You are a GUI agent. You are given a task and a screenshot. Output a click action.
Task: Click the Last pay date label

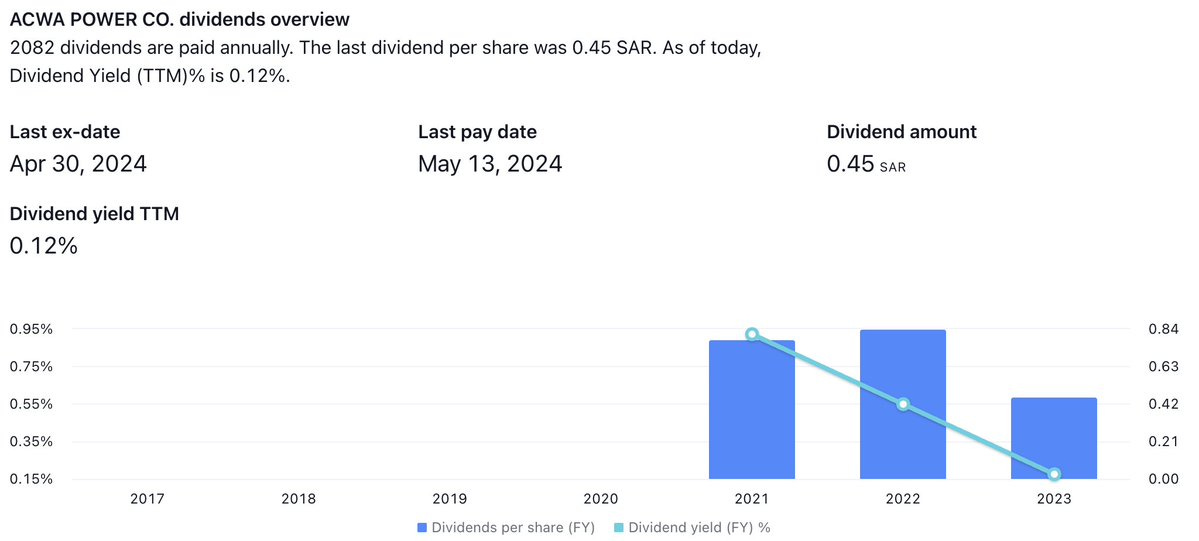tap(477, 132)
